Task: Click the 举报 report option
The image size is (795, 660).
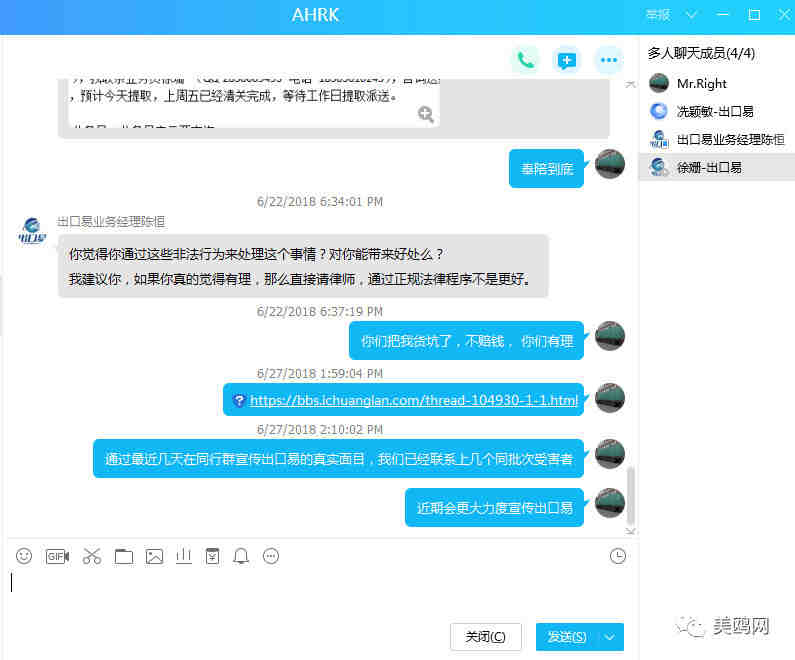Action: [x=658, y=15]
